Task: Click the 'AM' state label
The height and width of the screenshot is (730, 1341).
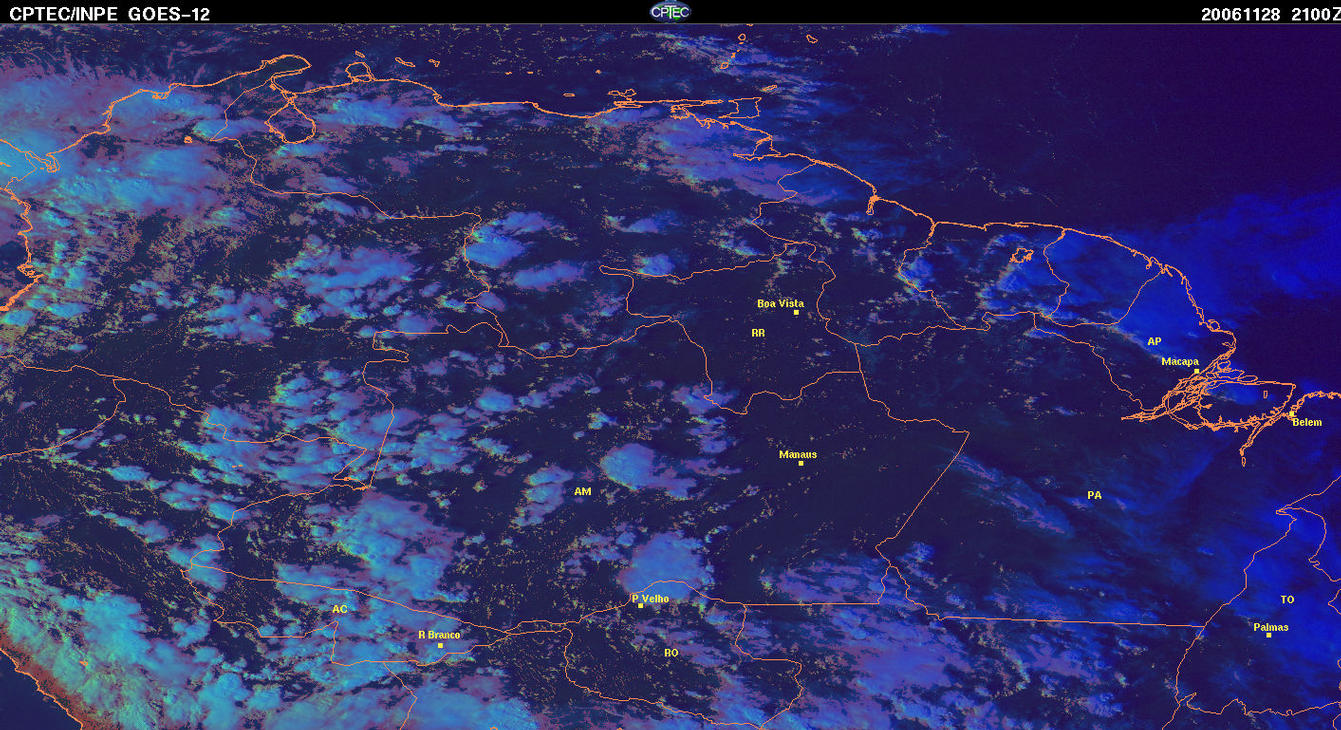Action: point(583,491)
